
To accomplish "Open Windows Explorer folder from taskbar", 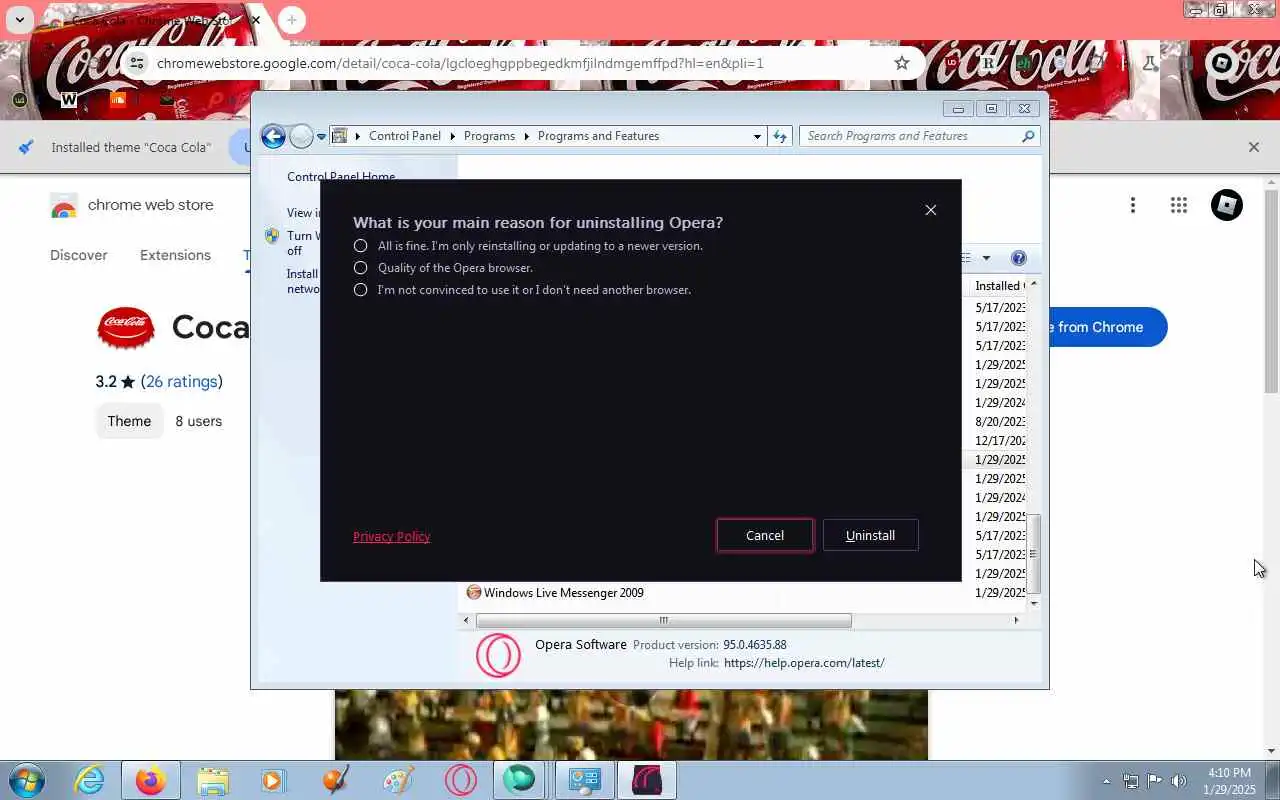I will tap(213, 780).
